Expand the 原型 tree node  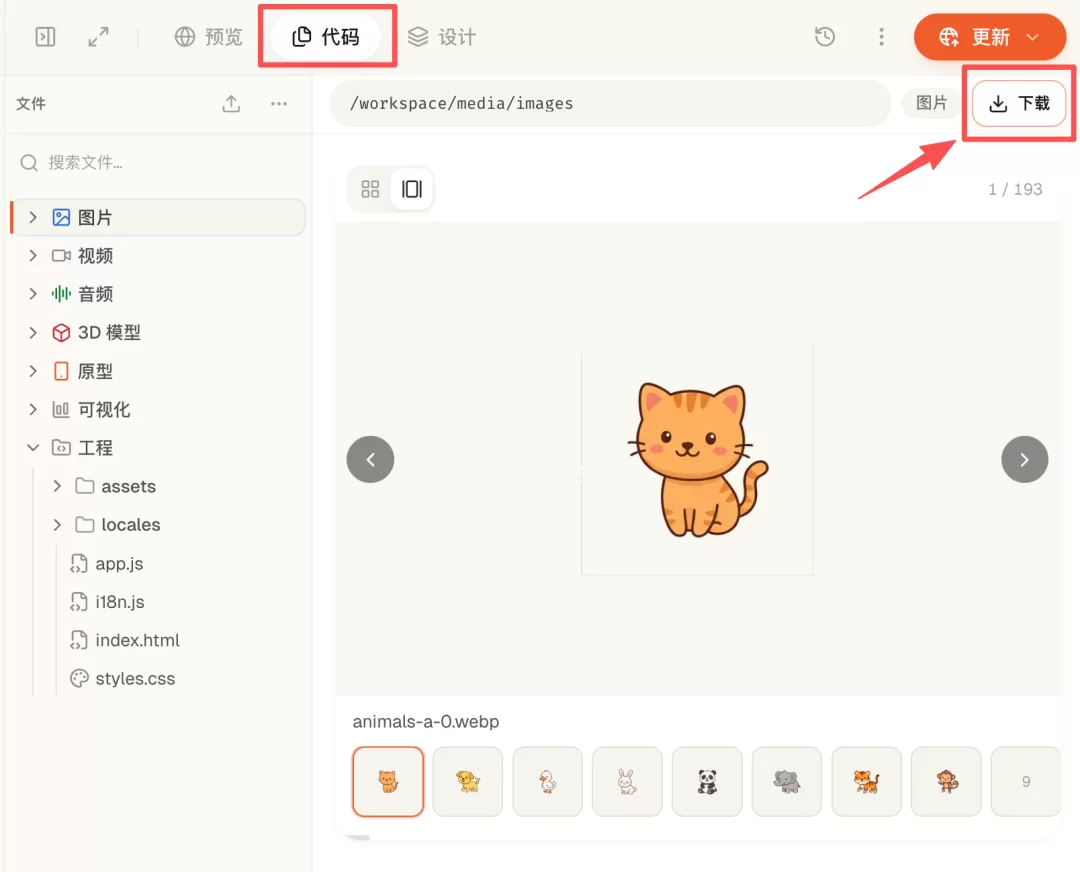(x=33, y=371)
